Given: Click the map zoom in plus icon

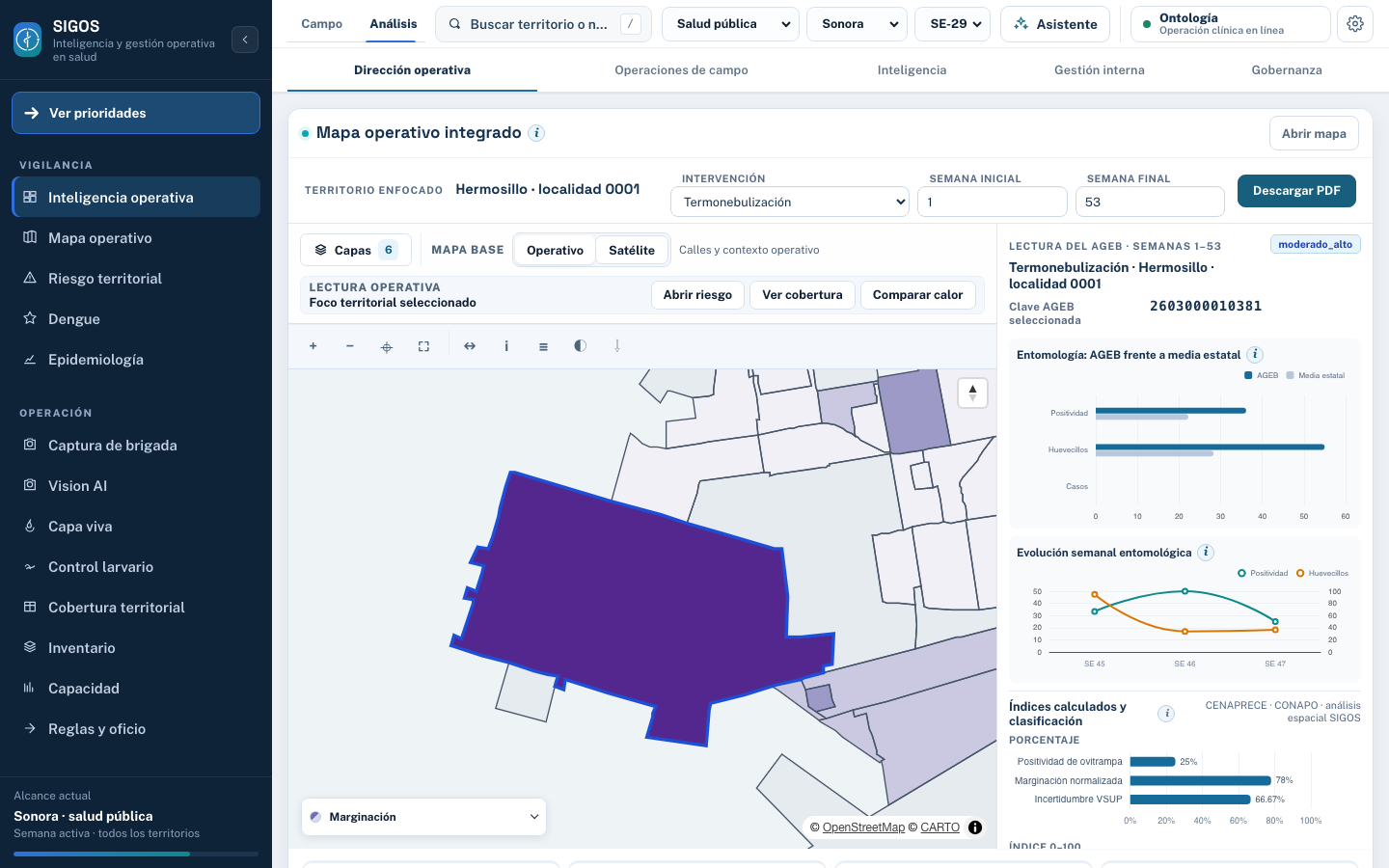Looking at the screenshot, I should point(313,346).
